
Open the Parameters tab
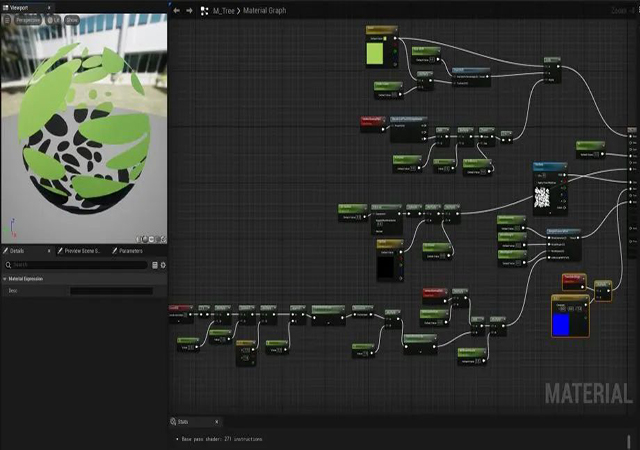tap(130, 250)
